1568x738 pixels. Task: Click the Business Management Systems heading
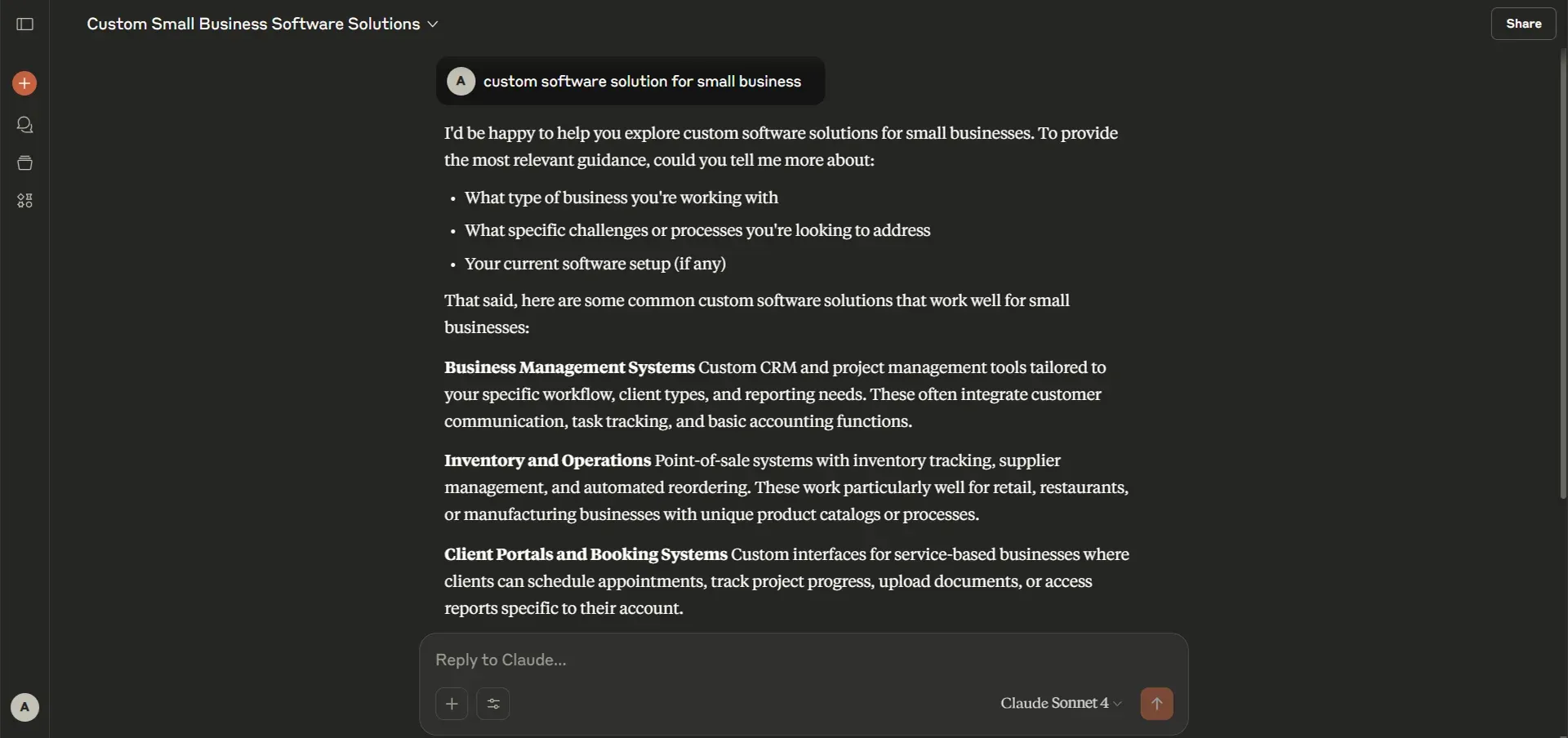[x=569, y=367]
